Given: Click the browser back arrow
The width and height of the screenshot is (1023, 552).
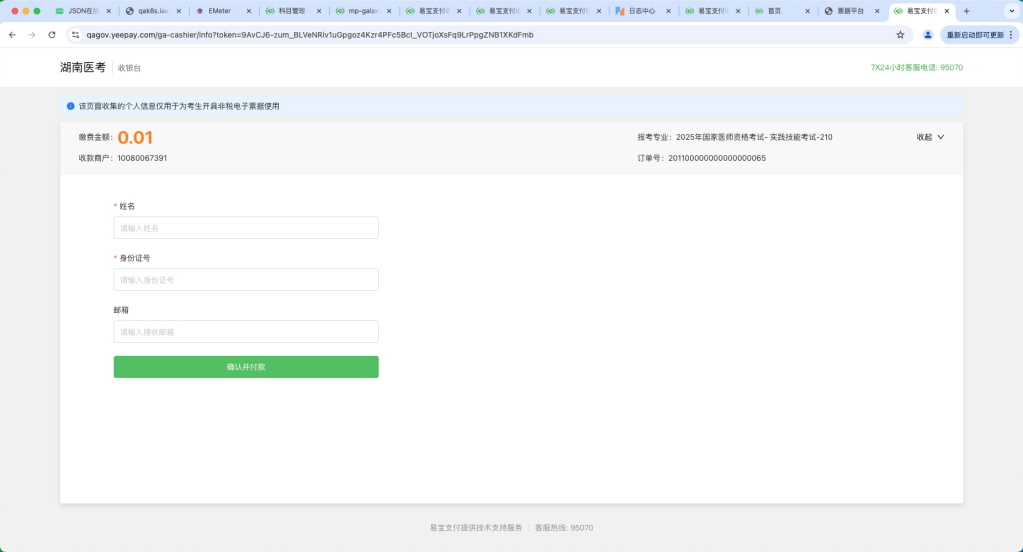Looking at the screenshot, I should 12,34.
